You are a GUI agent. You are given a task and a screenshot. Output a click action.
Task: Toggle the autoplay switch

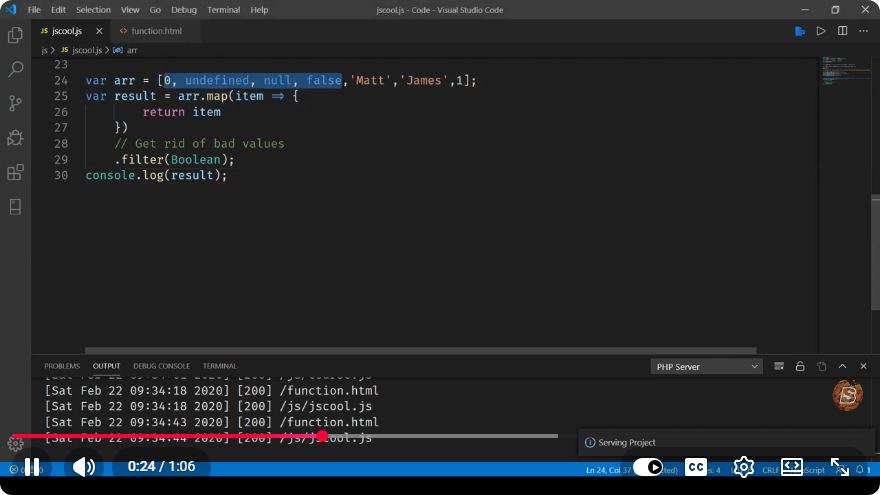[648, 467]
